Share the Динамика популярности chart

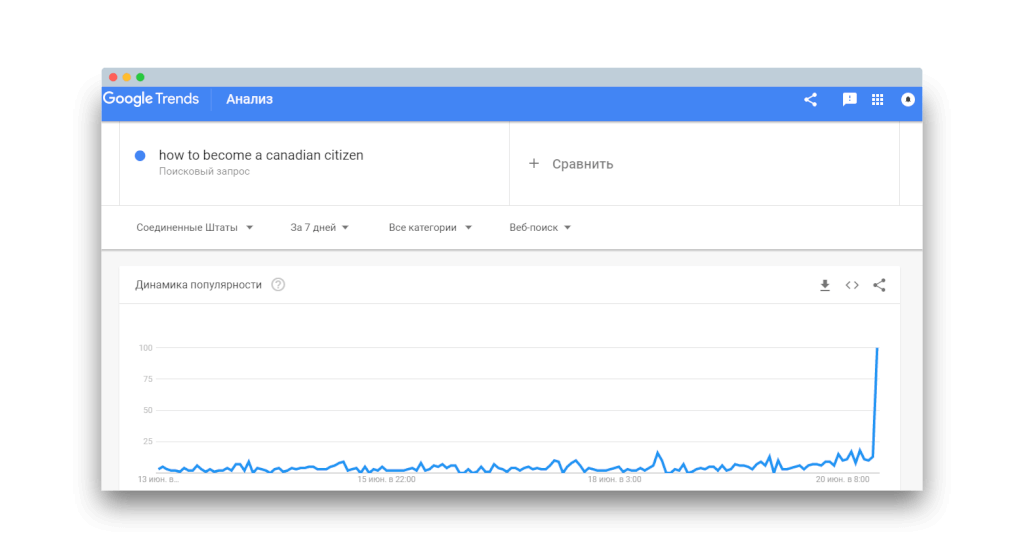coord(879,285)
